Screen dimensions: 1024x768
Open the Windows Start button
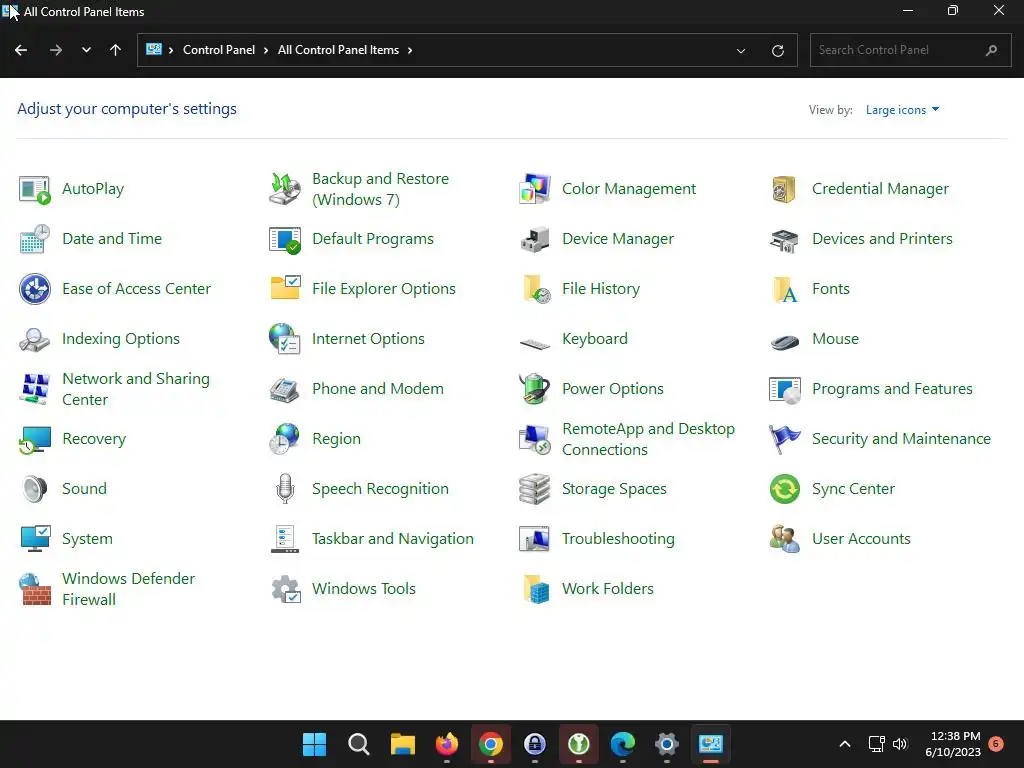pyautogui.click(x=314, y=744)
